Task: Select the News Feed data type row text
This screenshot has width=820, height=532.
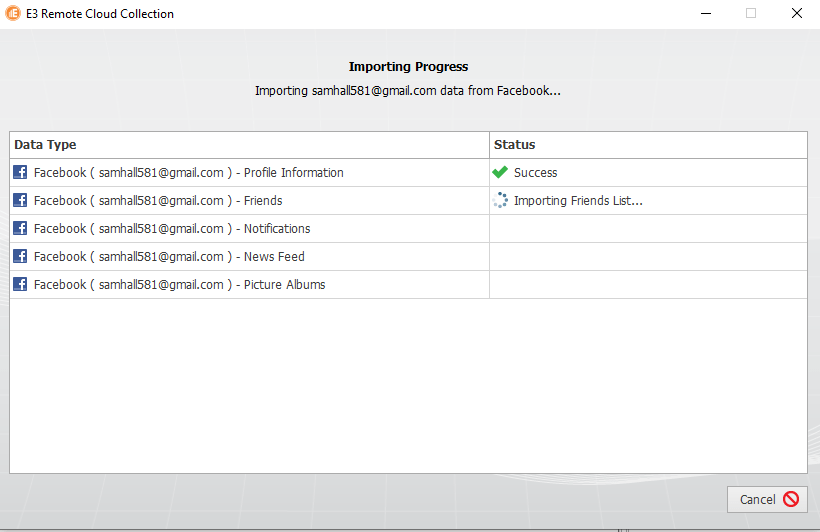Action: [x=169, y=257]
